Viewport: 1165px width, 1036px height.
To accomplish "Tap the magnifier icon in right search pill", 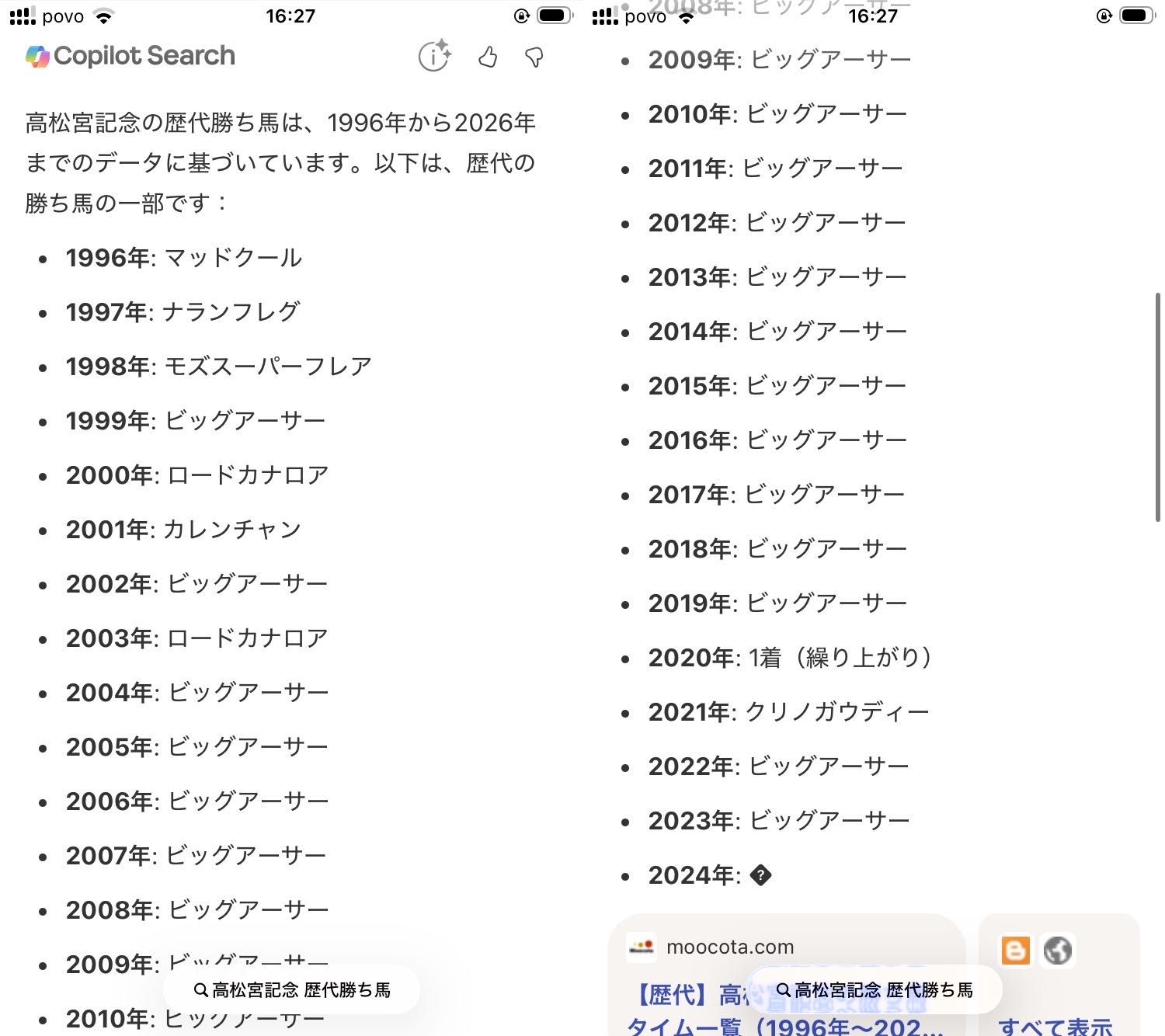I will [783, 990].
